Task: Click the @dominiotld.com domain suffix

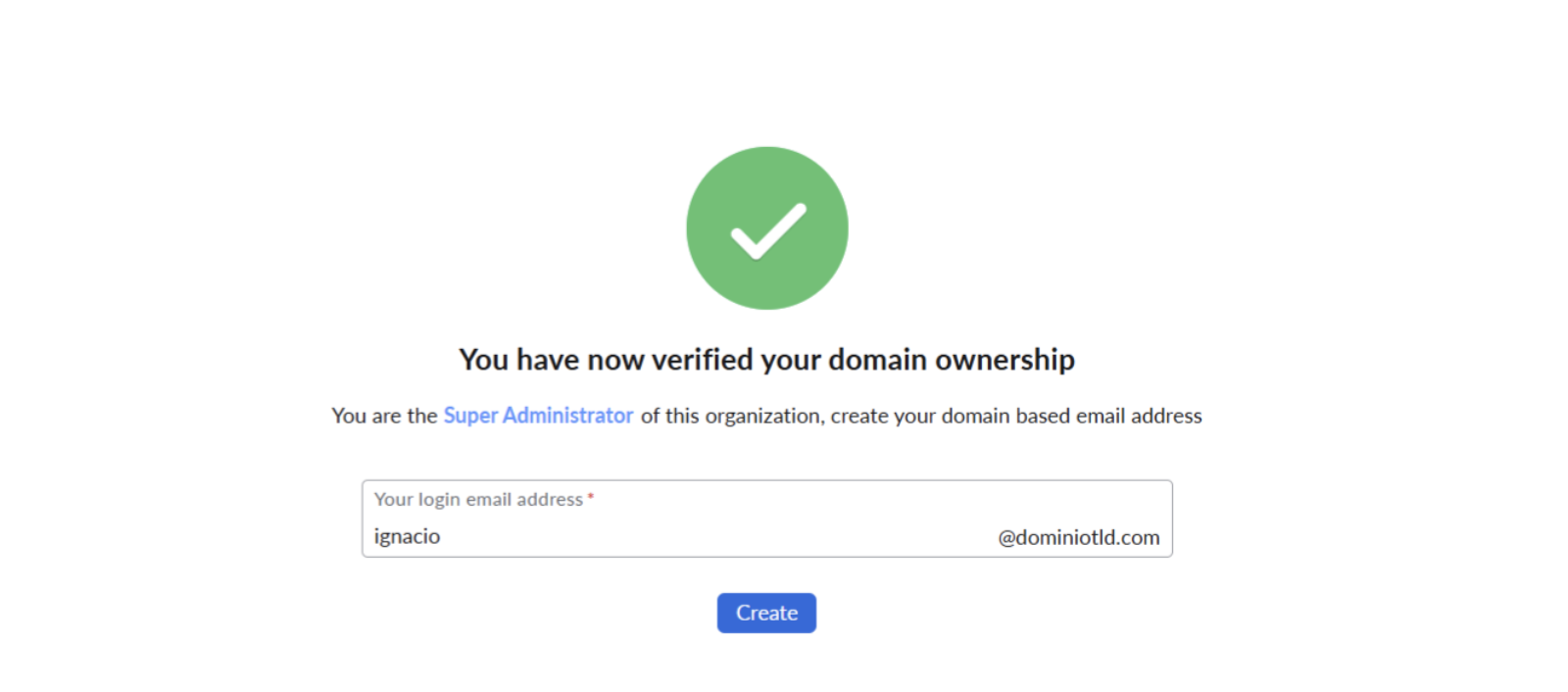Action: point(1078,537)
